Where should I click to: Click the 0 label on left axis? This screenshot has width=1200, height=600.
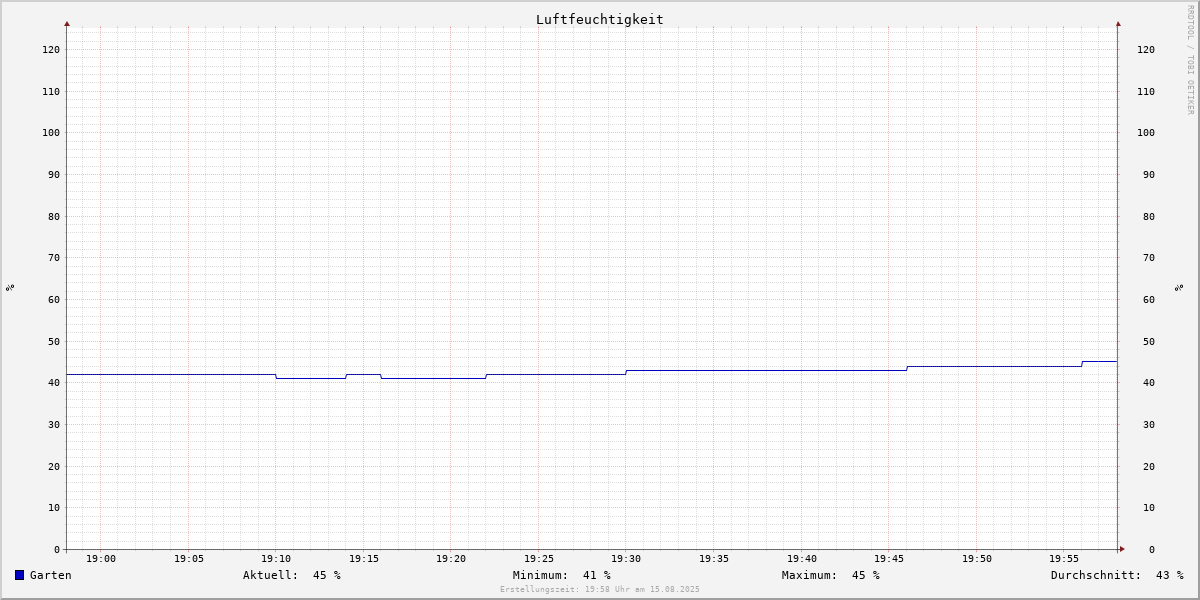(57, 549)
